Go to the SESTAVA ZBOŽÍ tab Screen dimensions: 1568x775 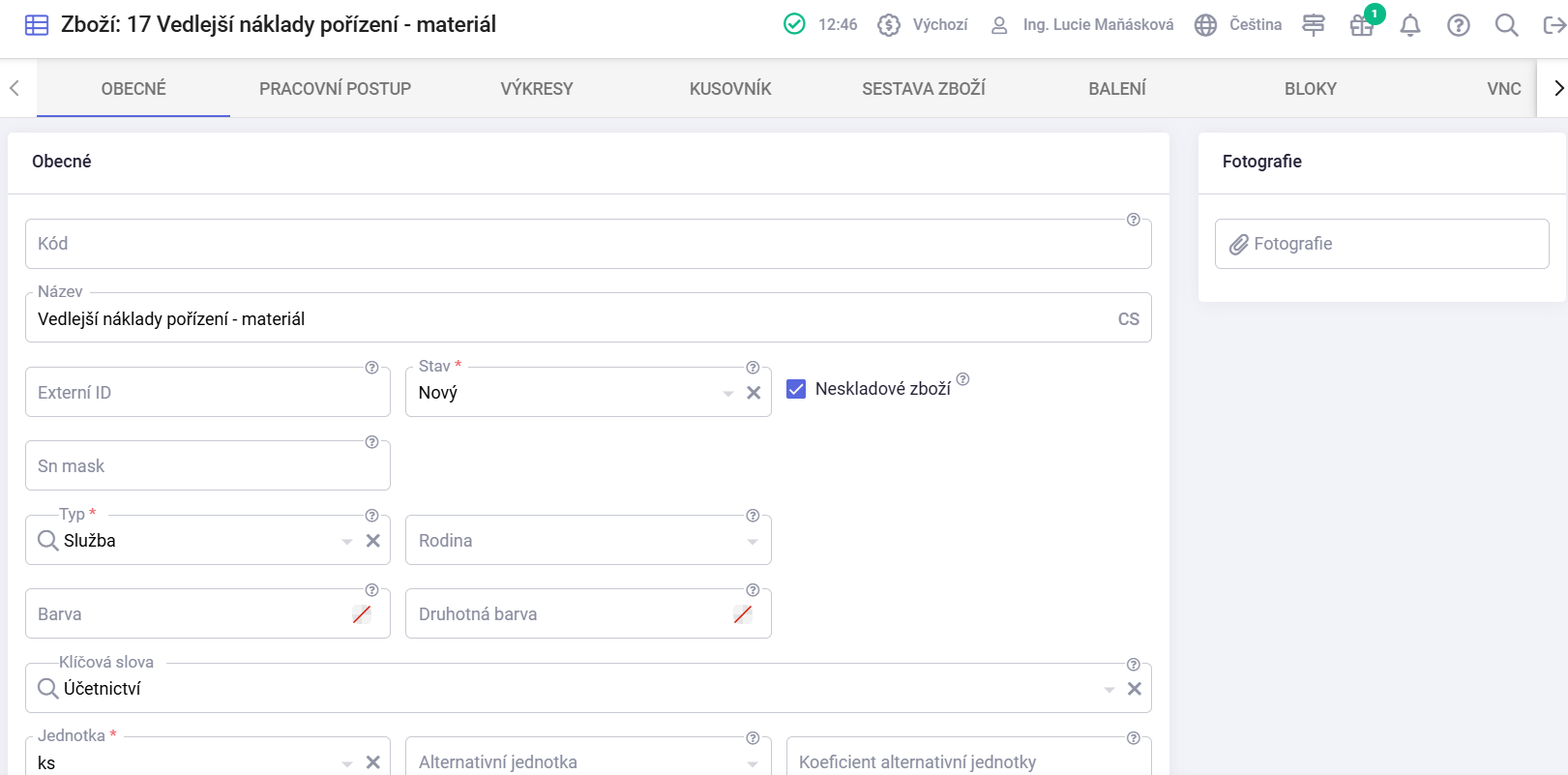click(924, 89)
